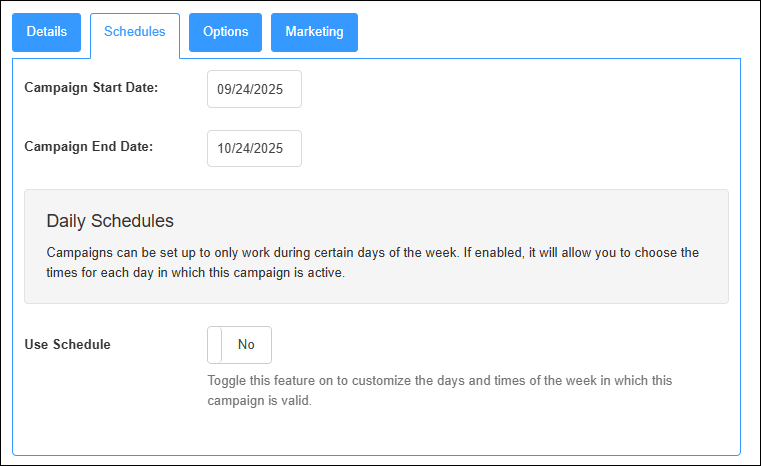Click the "Toggle this feature on" help text
Viewport: 761px width, 466px height.
[440, 381]
